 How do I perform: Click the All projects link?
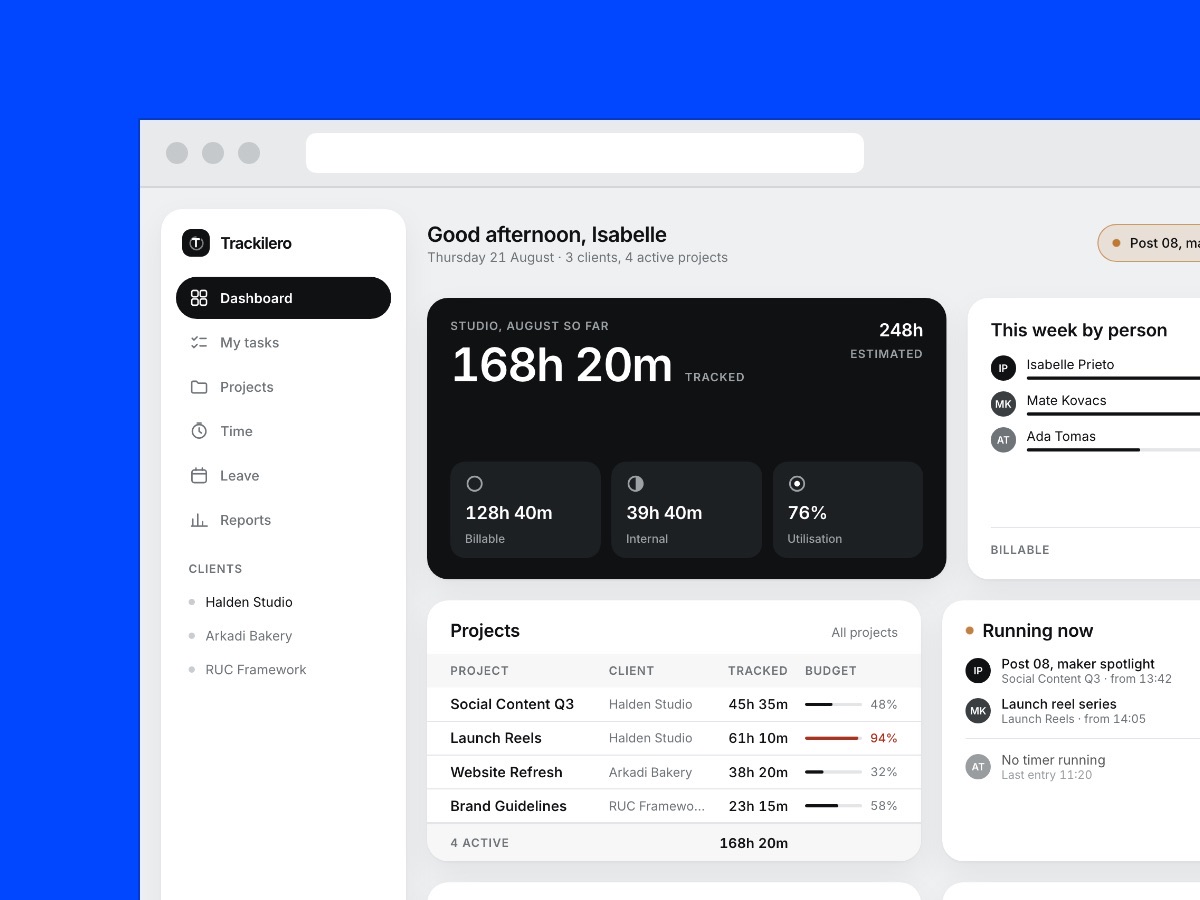864,632
